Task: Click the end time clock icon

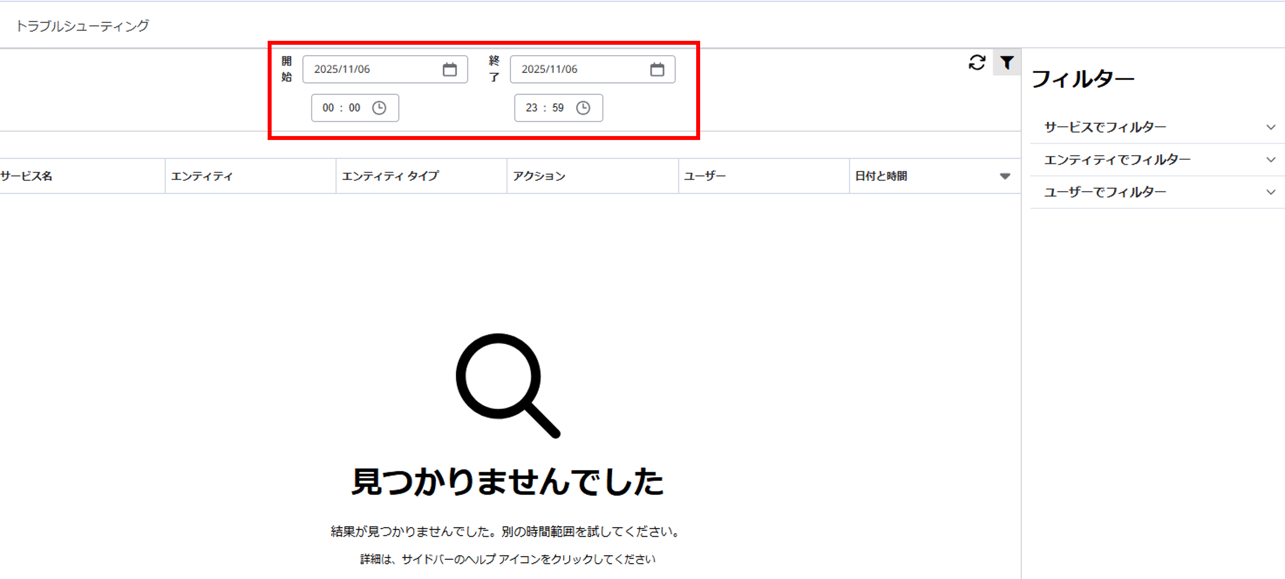Action: [583, 108]
